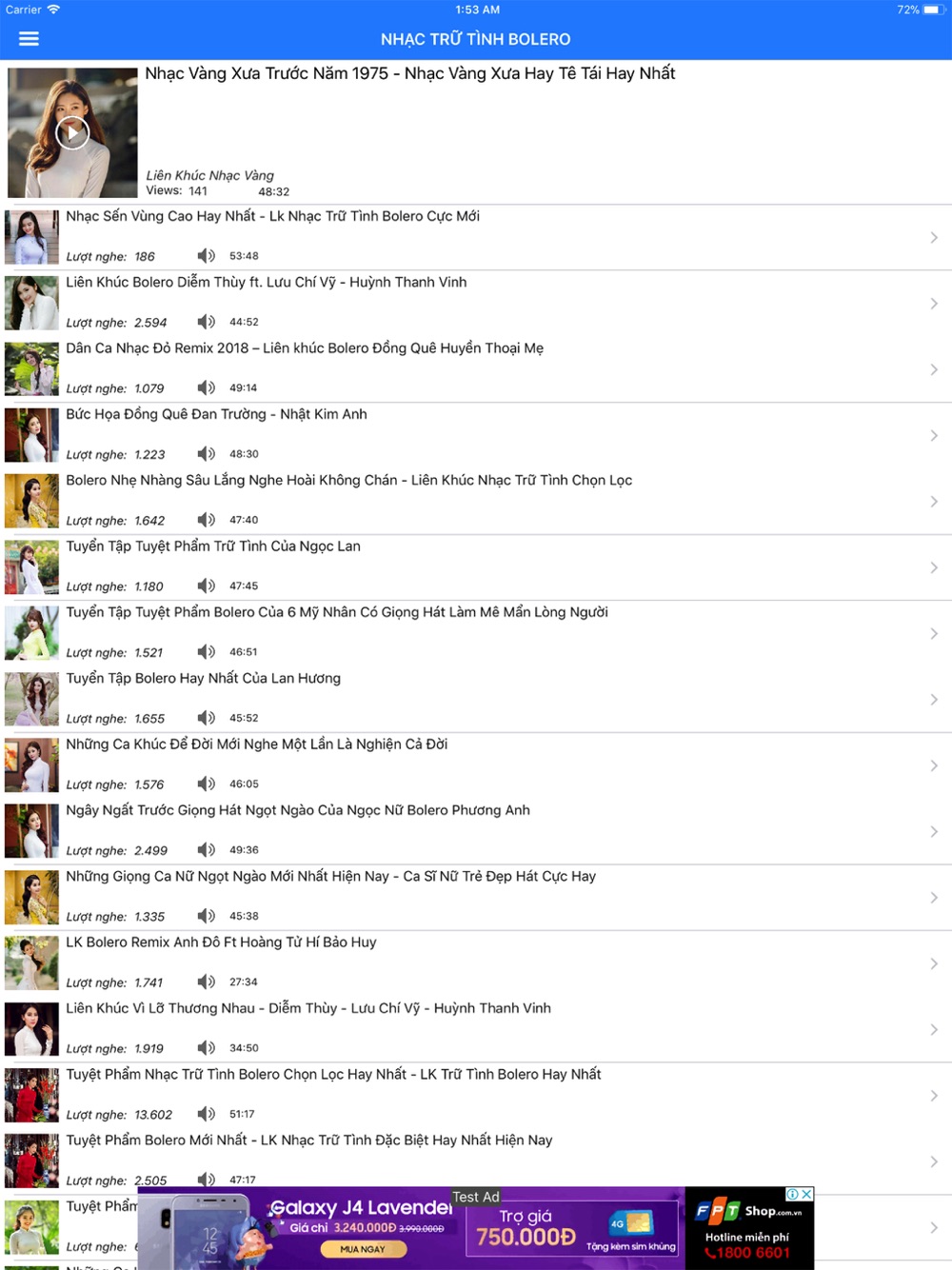The image size is (952, 1270).
Task: Select Liên Khúc Bolero Diễm Thùy track
Action: coord(476,303)
